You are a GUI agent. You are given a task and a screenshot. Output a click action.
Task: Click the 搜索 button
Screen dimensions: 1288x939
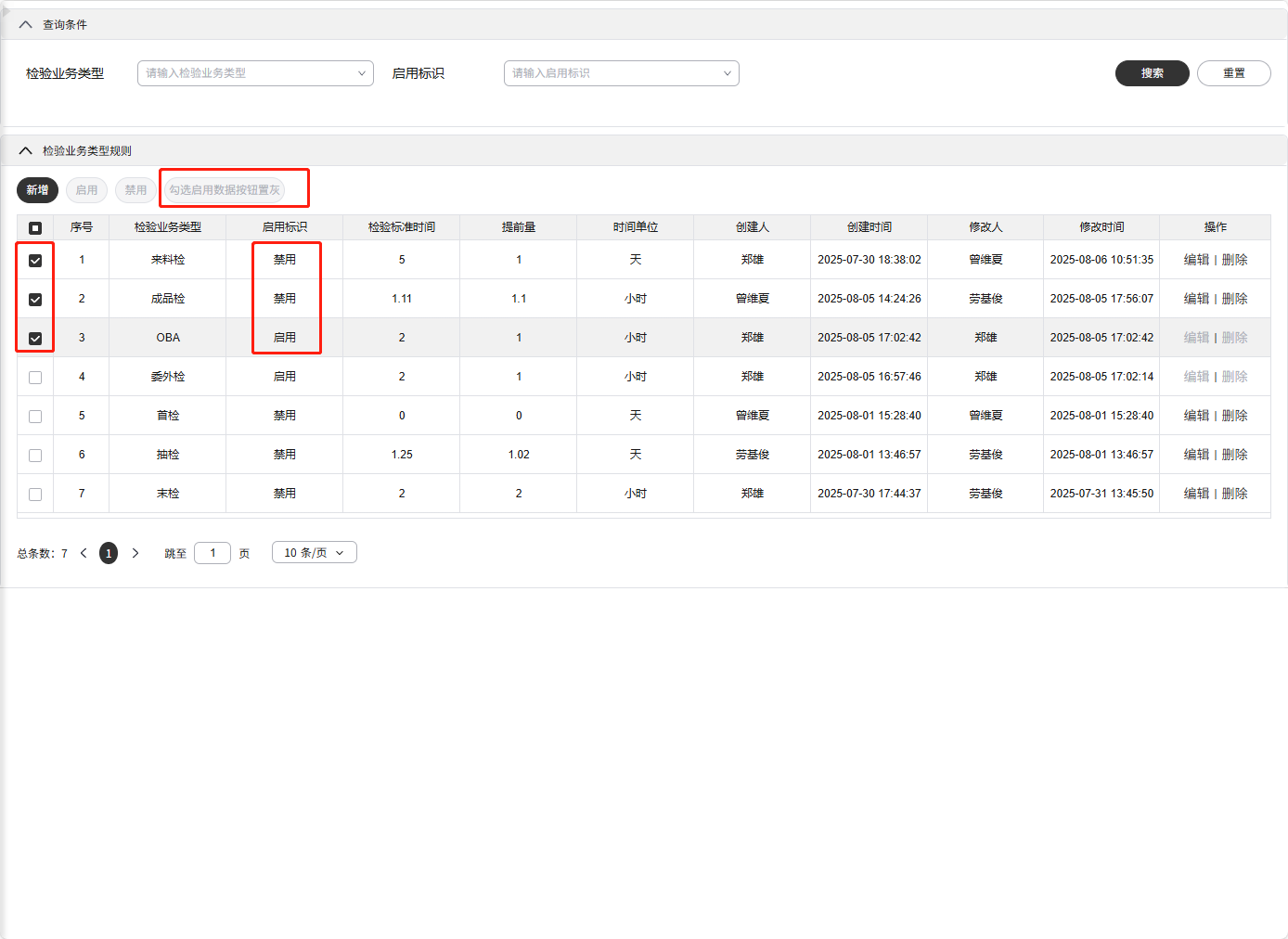coord(1152,73)
